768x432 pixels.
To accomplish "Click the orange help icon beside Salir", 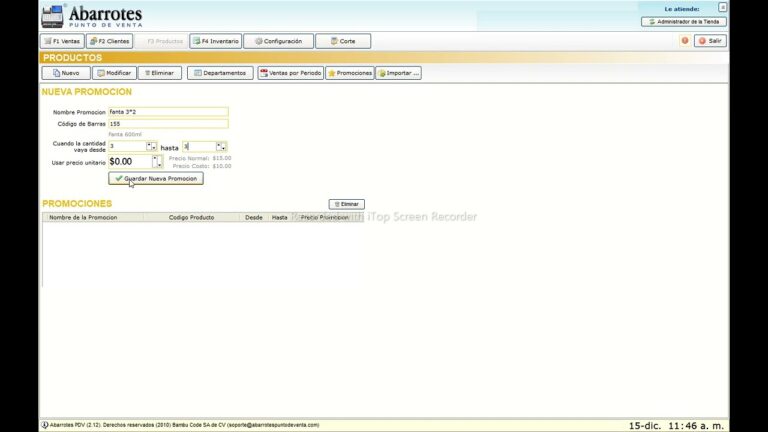I will (x=685, y=41).
